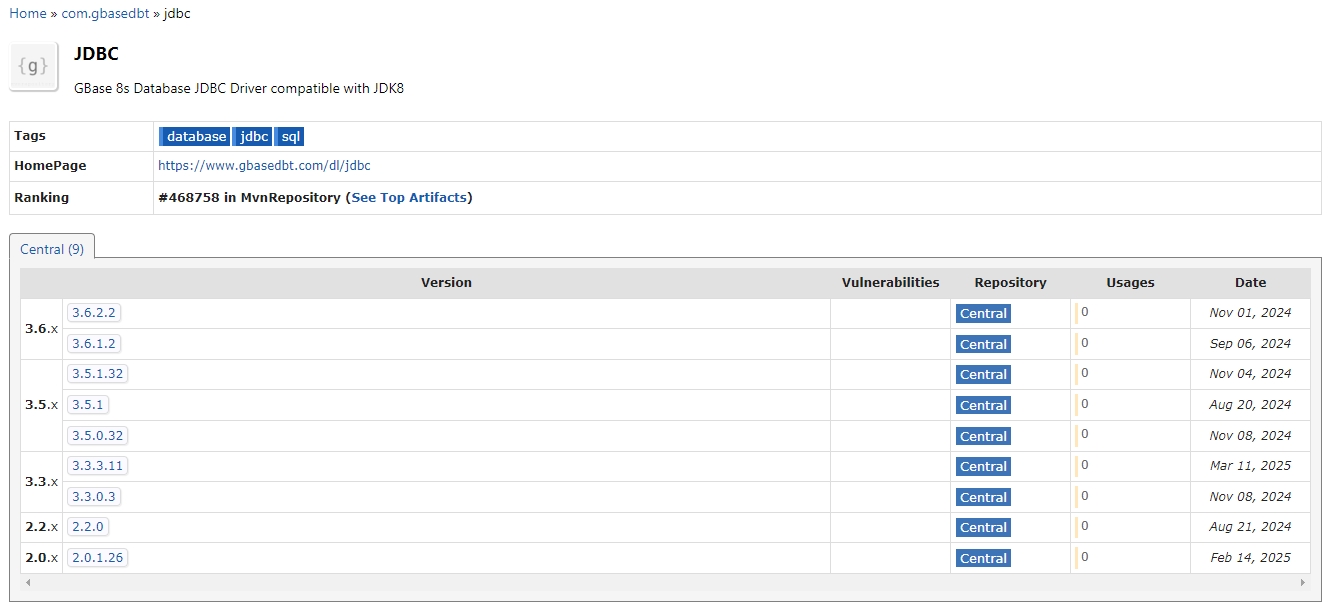The image size is (1331, 610).
Task: Click the date Feb 14, 2025
Action: click(1250, 558)
